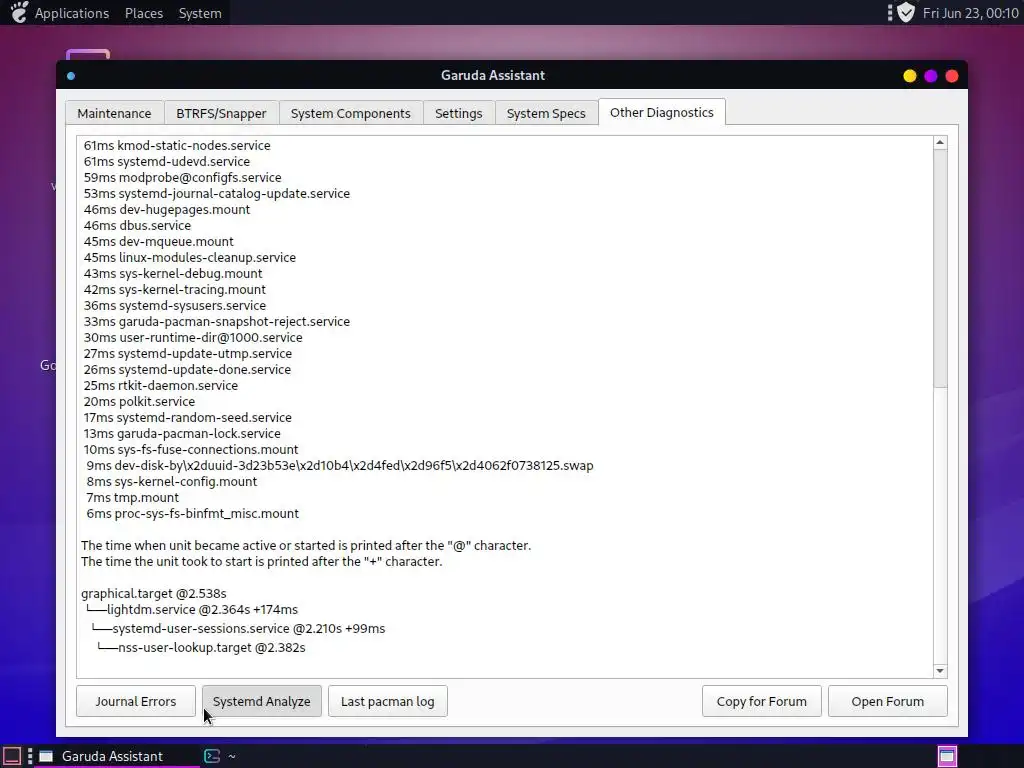
Task: Click the line "8ms sys-kernel-config.mount"
Action: pyautogui.click(x=172, y=481)
